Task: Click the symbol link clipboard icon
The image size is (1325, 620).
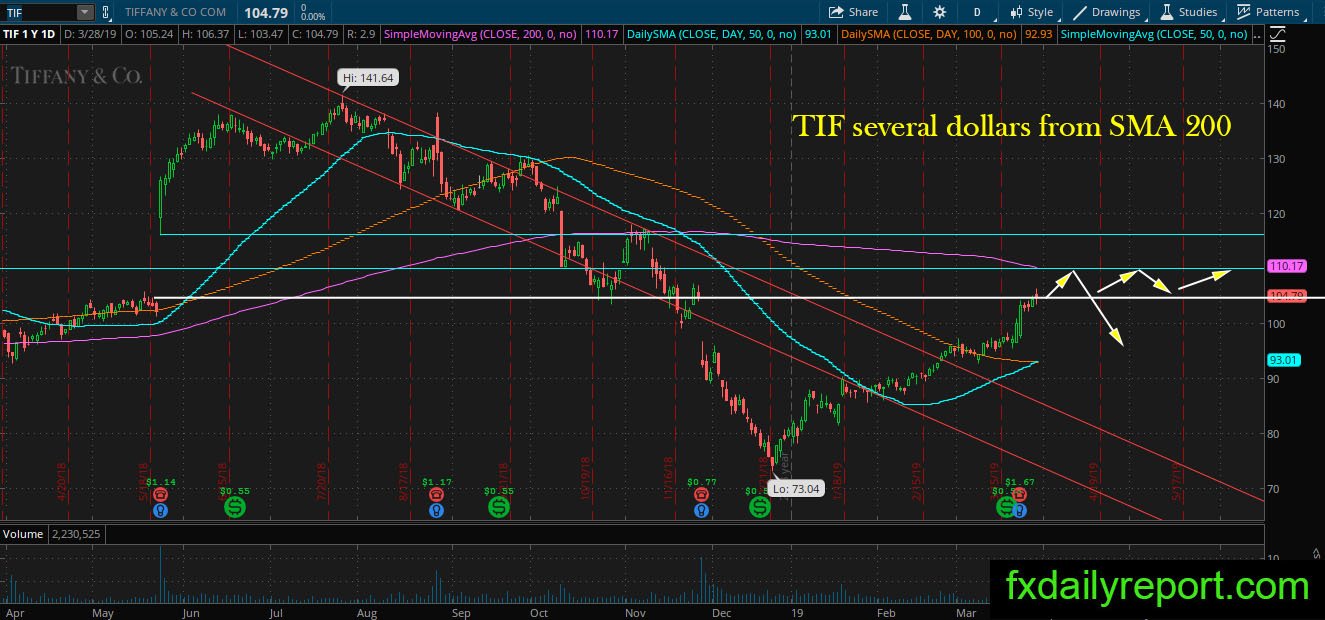Action: coord(108,12)
